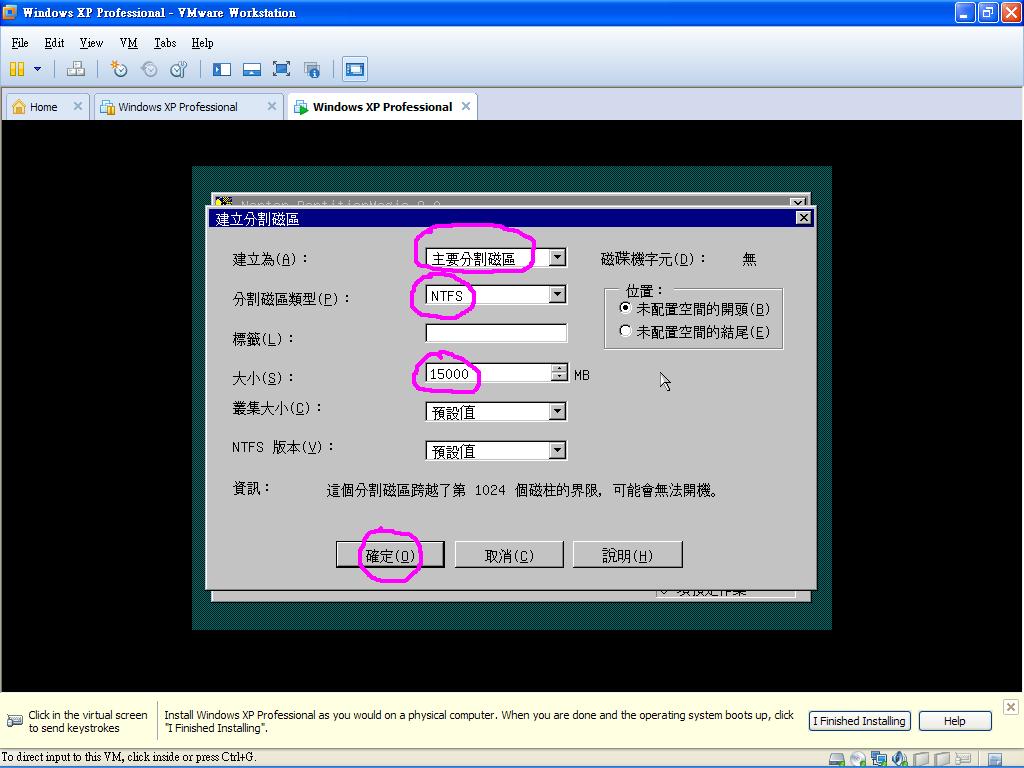1024x768 pixels.
Task: Click the 'To direct input to this VM' status text
Action: tap(129, 758)
